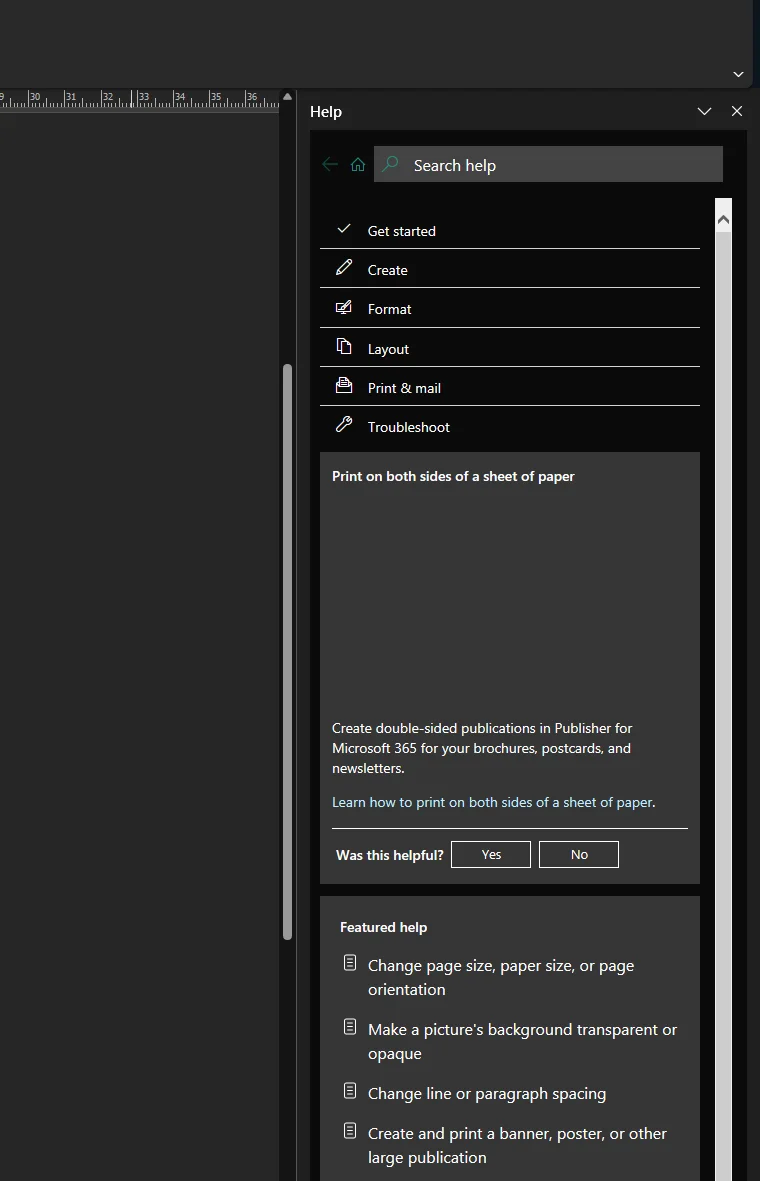The image size is (760, 1181).
Task: Open Learn how to print on both sides link
Action: coord(493,802)
